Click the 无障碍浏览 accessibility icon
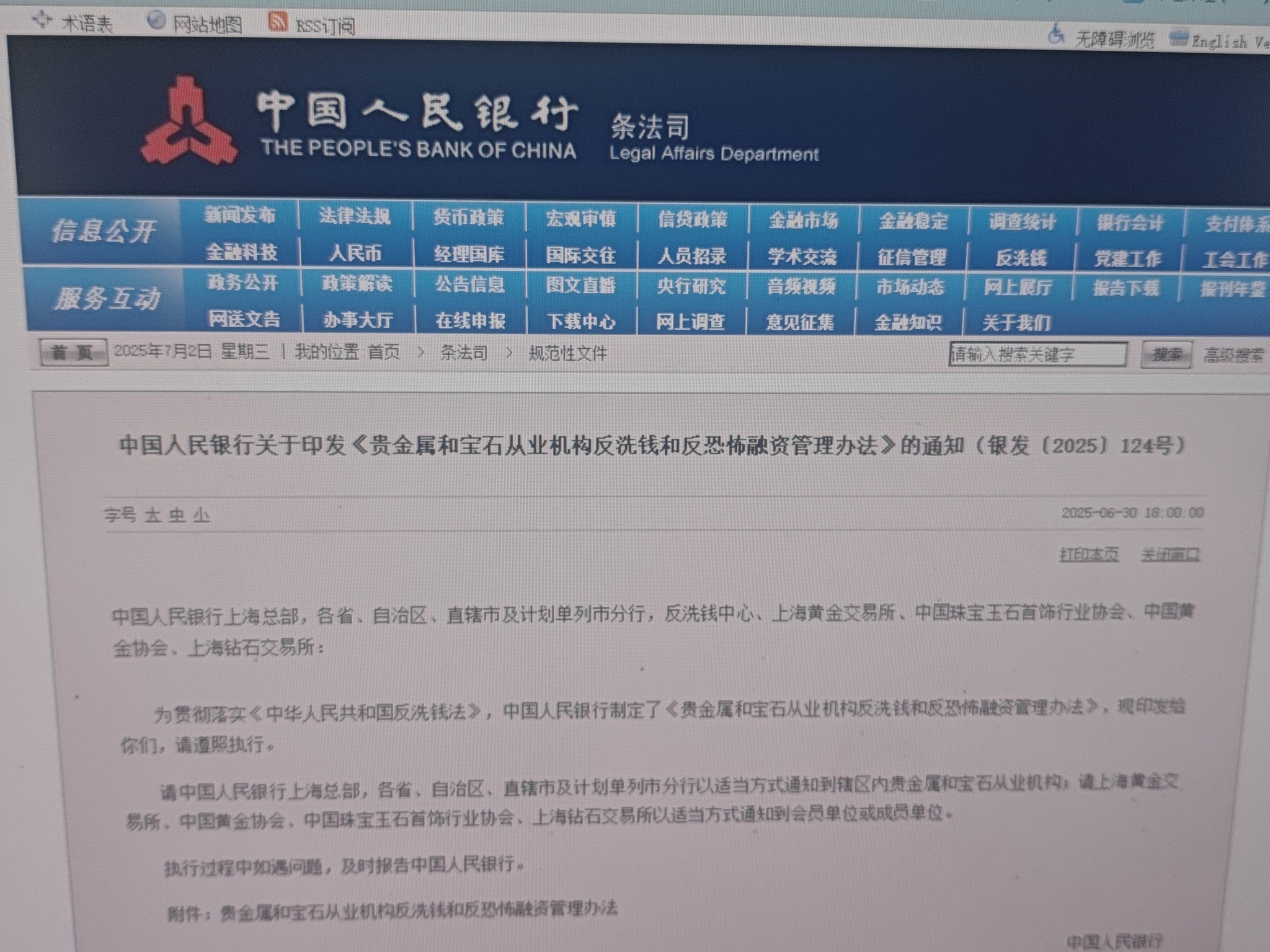Image resolution: width=1270 pixels, height=952 pixels. [x=1056, y=33]
